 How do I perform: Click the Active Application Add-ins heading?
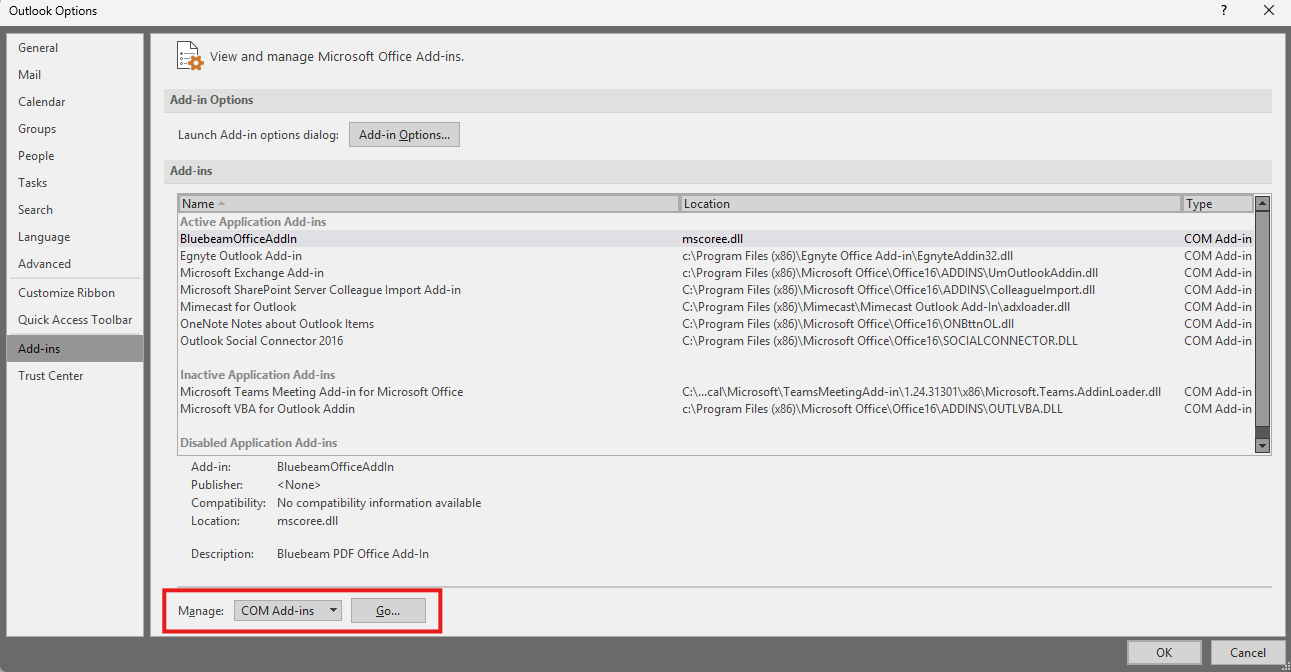click(x=253, y=222)
